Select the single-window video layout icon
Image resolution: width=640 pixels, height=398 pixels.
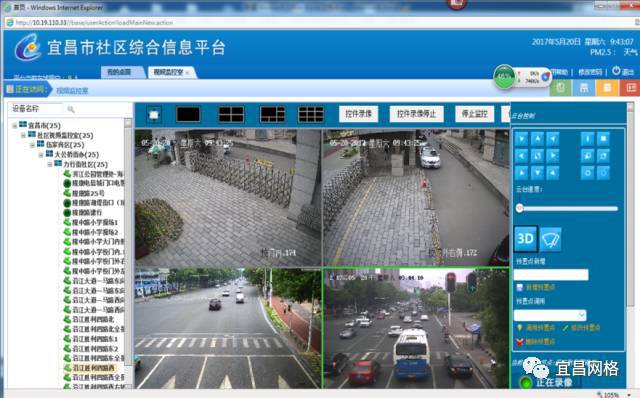[188, 114]
